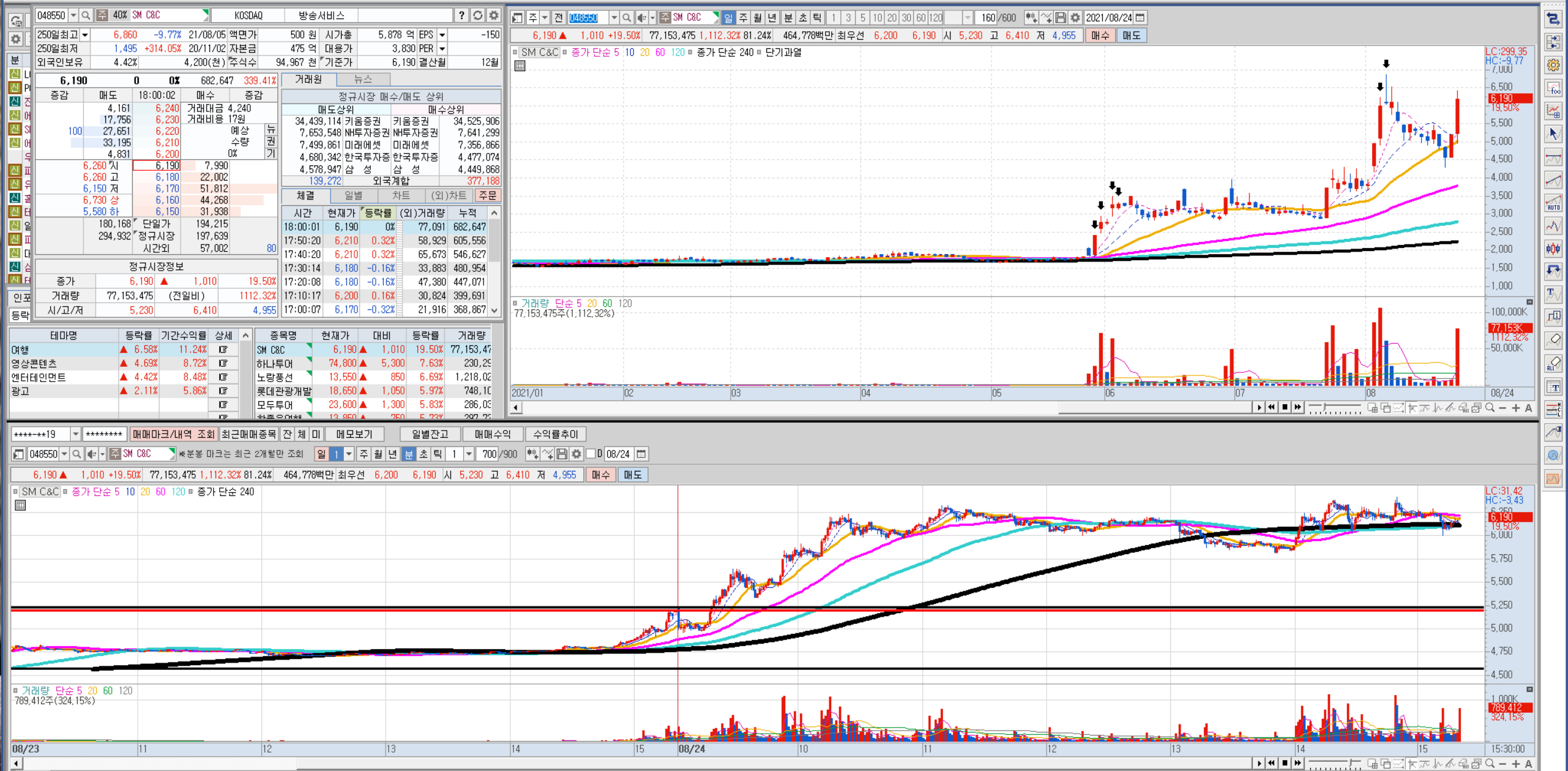Click the add candlestick indicator icon in the upper chart toolbar
The image size is (1568, 771).
[x=1031, y=18]
